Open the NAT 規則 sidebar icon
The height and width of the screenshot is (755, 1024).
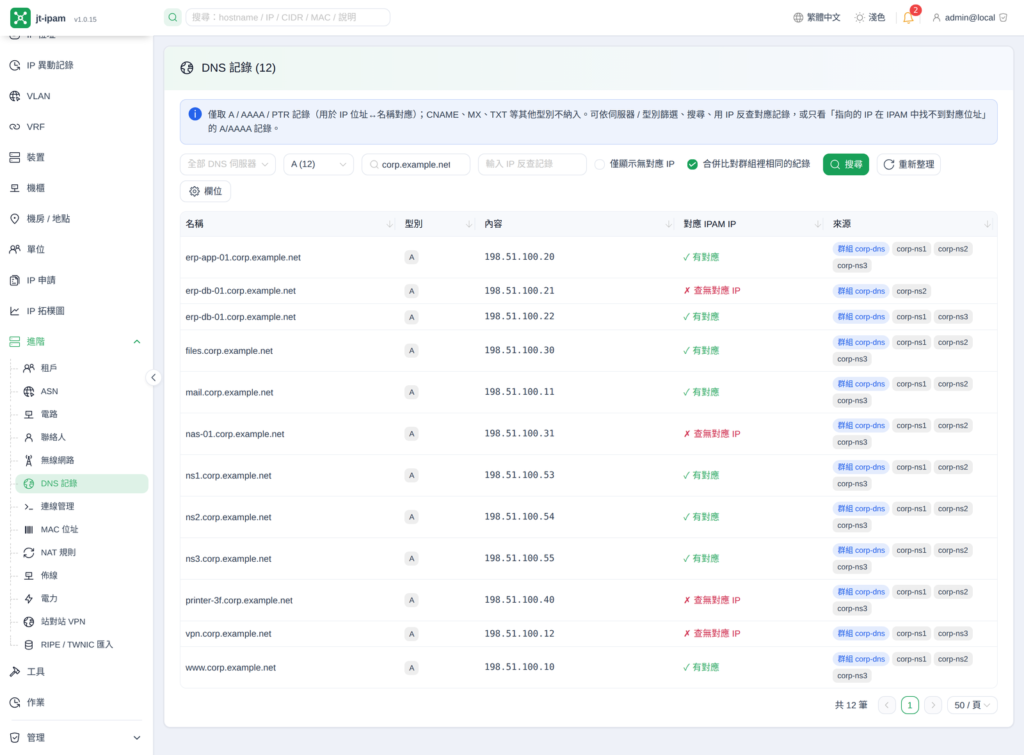[x=29, y=553]
